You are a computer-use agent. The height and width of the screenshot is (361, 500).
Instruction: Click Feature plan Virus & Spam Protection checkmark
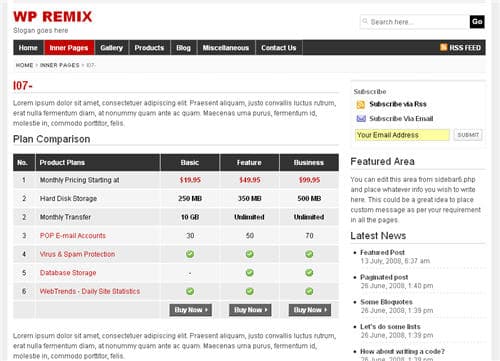249,254
